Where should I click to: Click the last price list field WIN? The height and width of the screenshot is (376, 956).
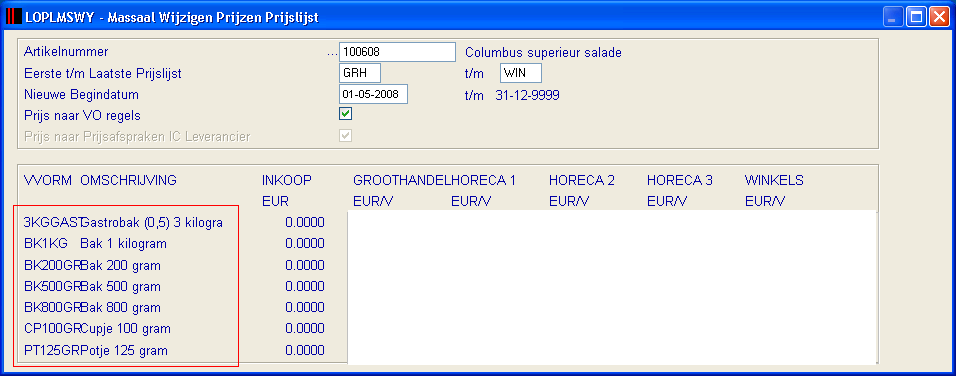[x=521, y=73]
